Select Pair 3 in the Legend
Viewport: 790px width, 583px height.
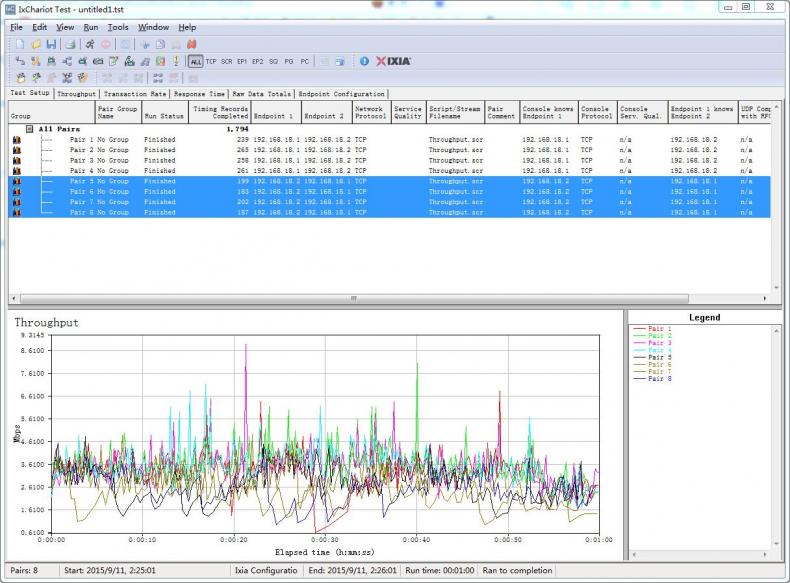(652, 343)
